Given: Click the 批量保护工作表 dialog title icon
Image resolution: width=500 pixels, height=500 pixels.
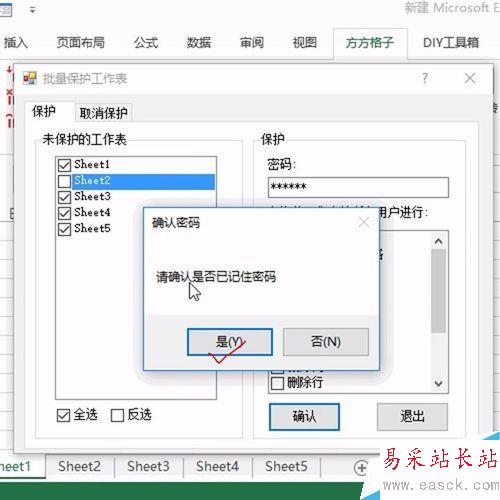Looking at the screenshot, I should click(30, 79).
